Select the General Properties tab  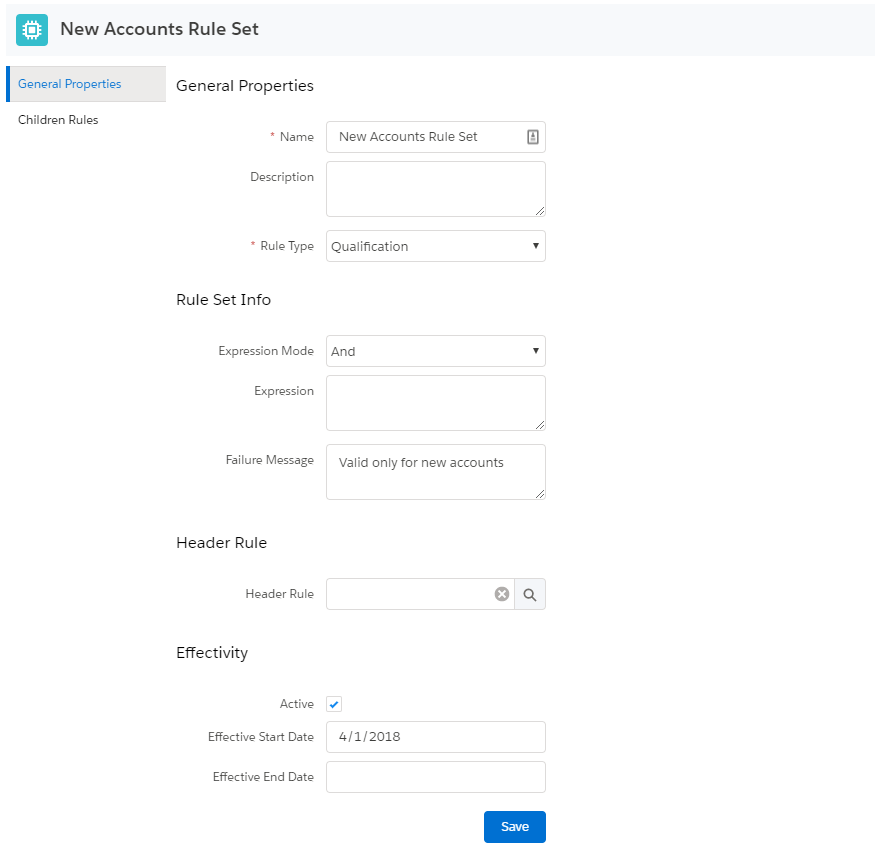(x=86, y=84)
